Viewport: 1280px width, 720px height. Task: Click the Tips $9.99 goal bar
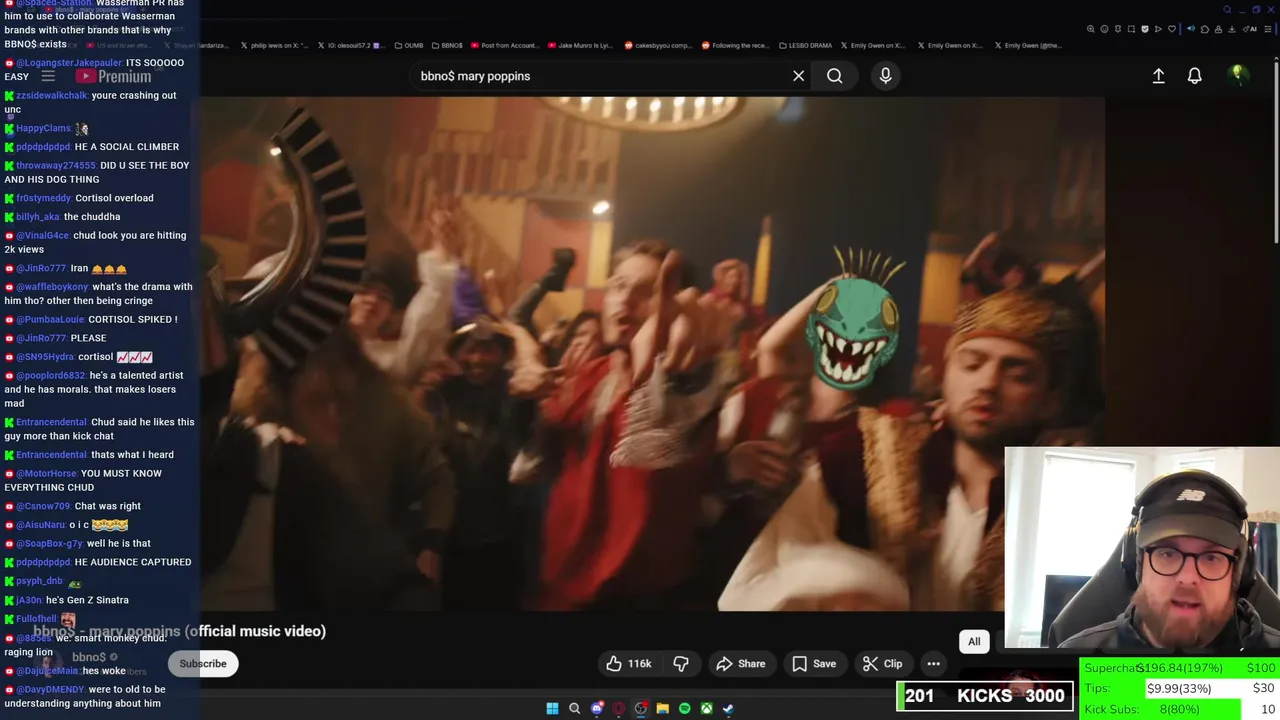1180,688
